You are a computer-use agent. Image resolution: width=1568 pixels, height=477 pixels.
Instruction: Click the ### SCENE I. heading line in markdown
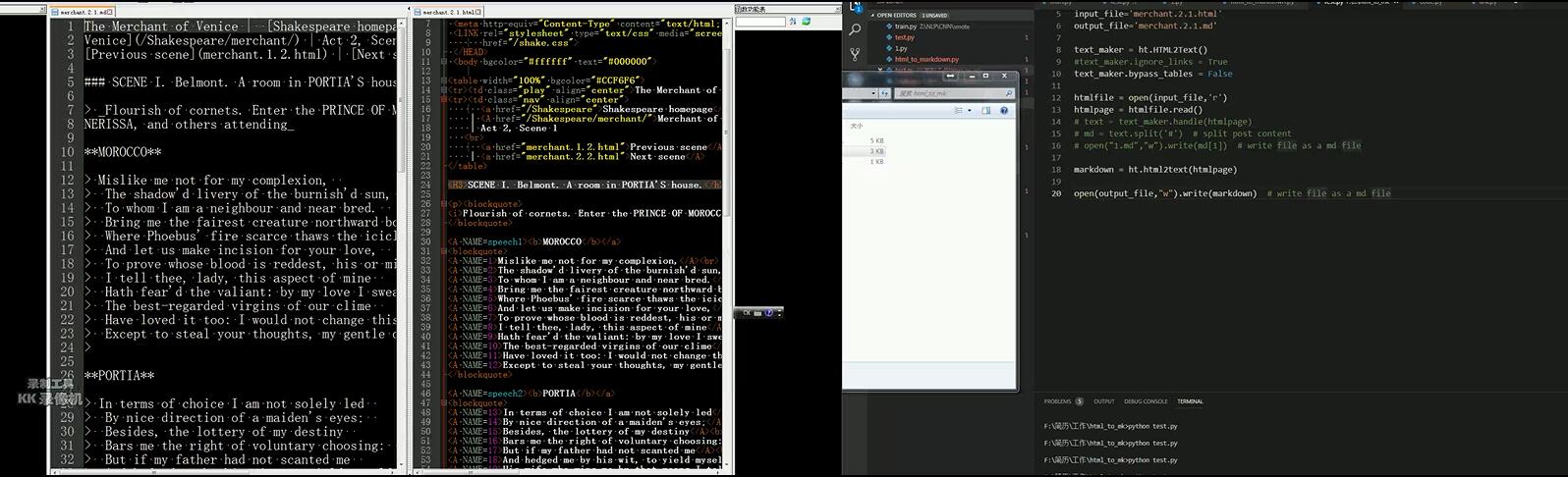241,82
